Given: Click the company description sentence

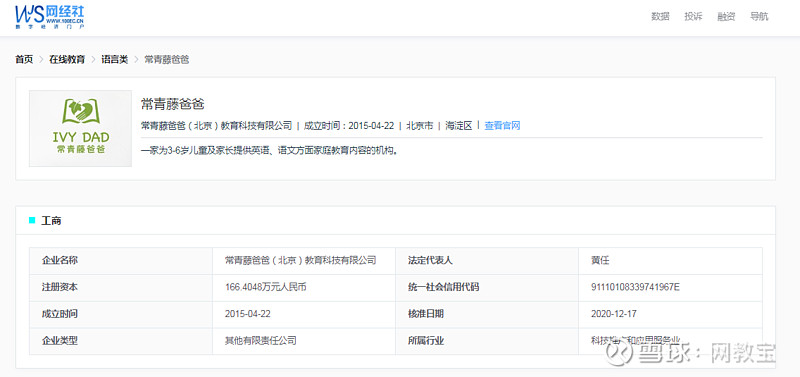Looking at the screenshot, I should tap(268, 151).
